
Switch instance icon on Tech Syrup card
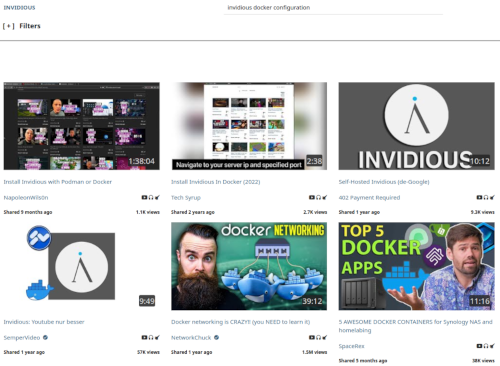pyautogui.click(x=324, y=197)
